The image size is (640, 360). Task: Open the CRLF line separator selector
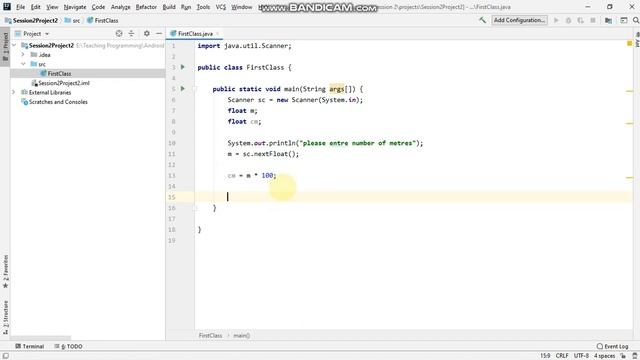tap(562, 356)
